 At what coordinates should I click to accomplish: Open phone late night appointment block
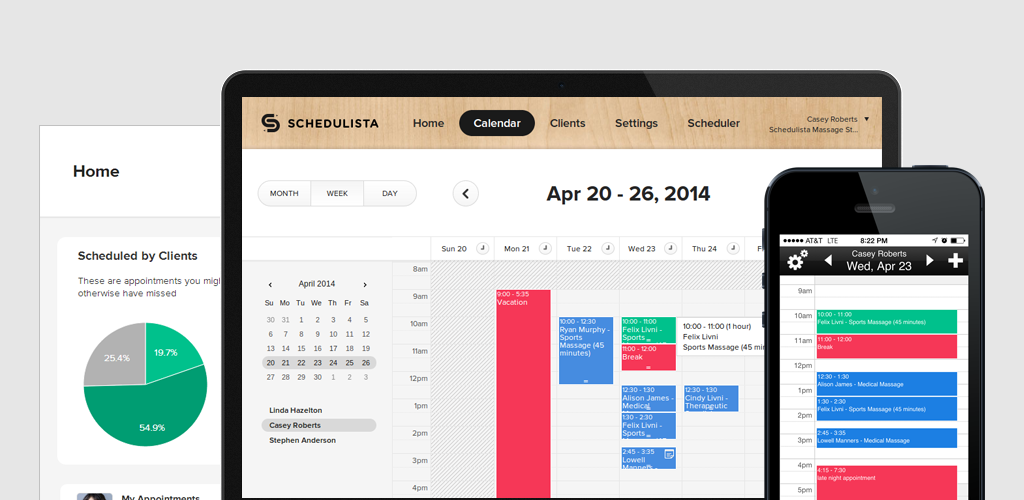pos(886,482)
